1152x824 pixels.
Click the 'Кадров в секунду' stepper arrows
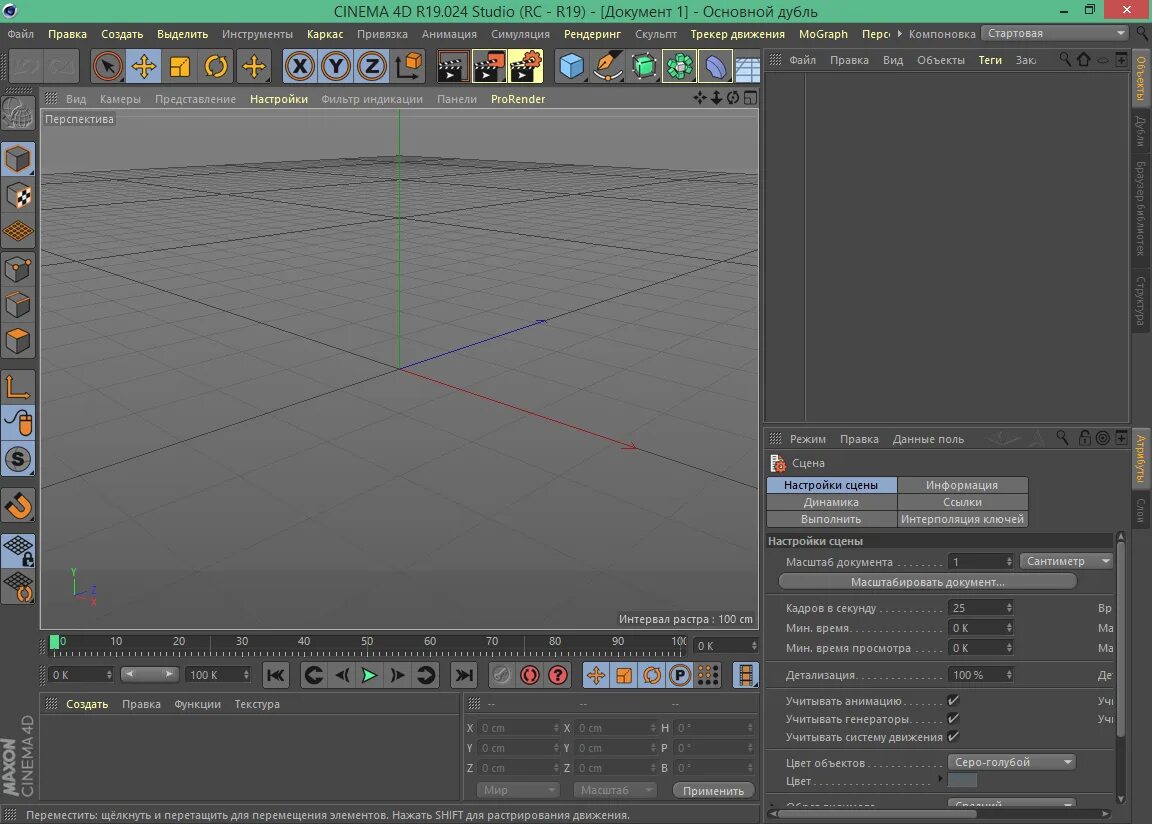tap(1009, 608)
